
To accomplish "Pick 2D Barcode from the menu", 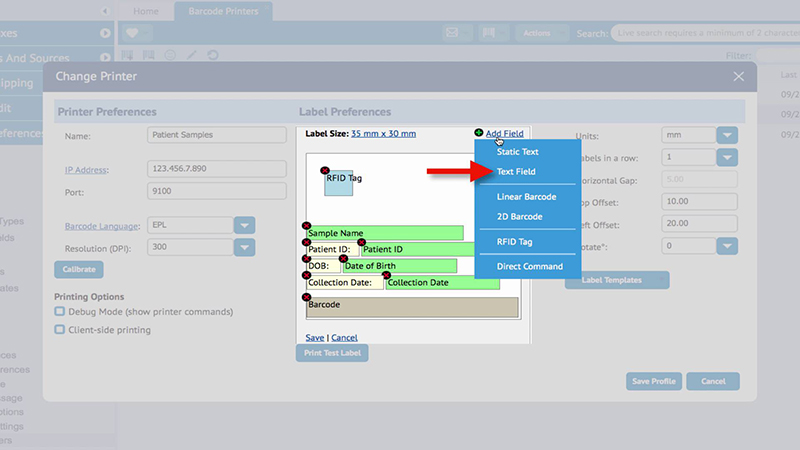I will click(x=520, y=216).
